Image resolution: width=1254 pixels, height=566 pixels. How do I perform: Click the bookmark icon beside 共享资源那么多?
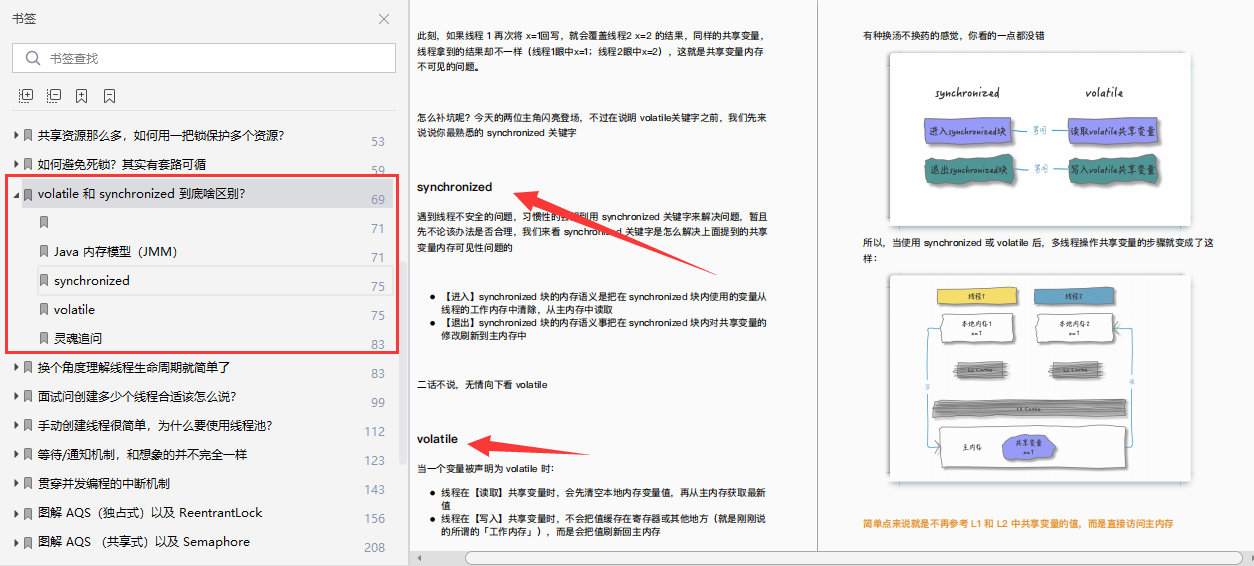(x=28, y=136)
